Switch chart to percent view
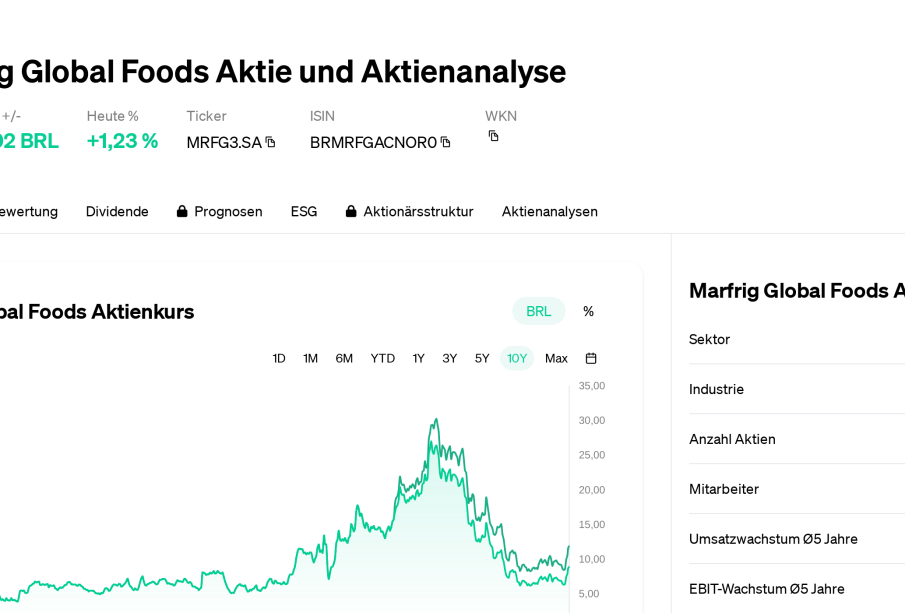Screen dimensions: 905x613 (588, 311)
